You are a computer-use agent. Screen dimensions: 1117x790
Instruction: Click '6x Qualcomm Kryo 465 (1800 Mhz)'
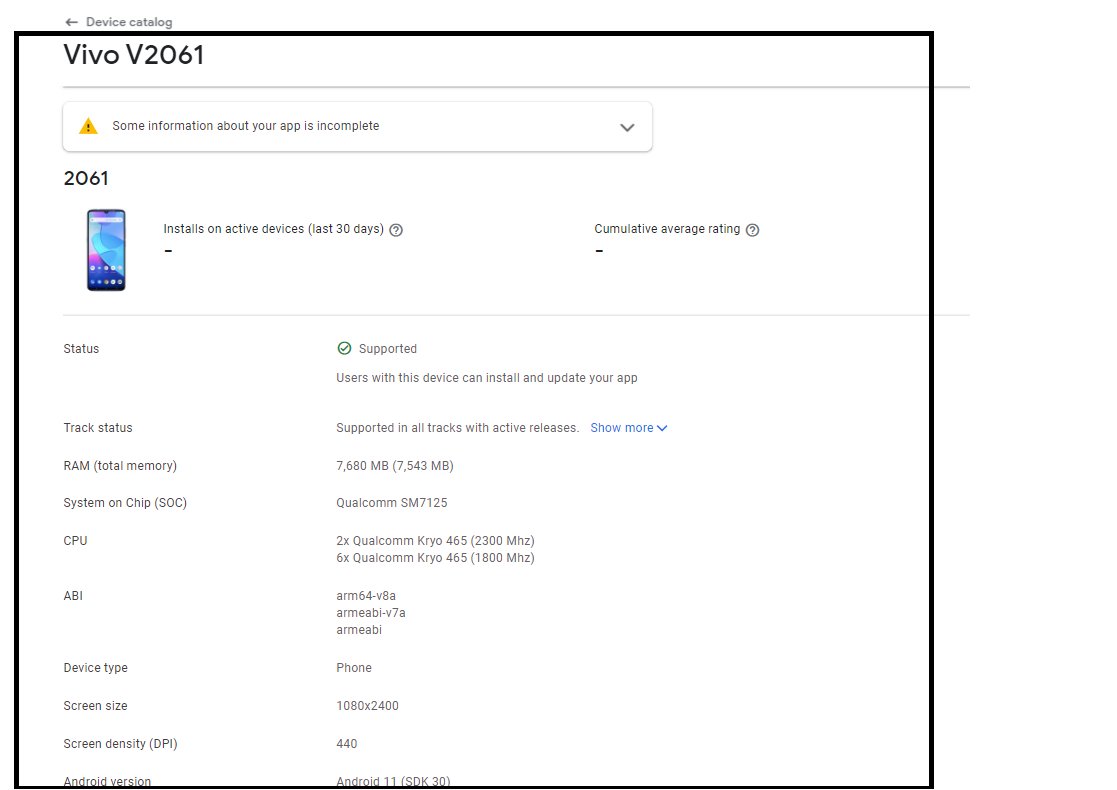coord(435,558)
